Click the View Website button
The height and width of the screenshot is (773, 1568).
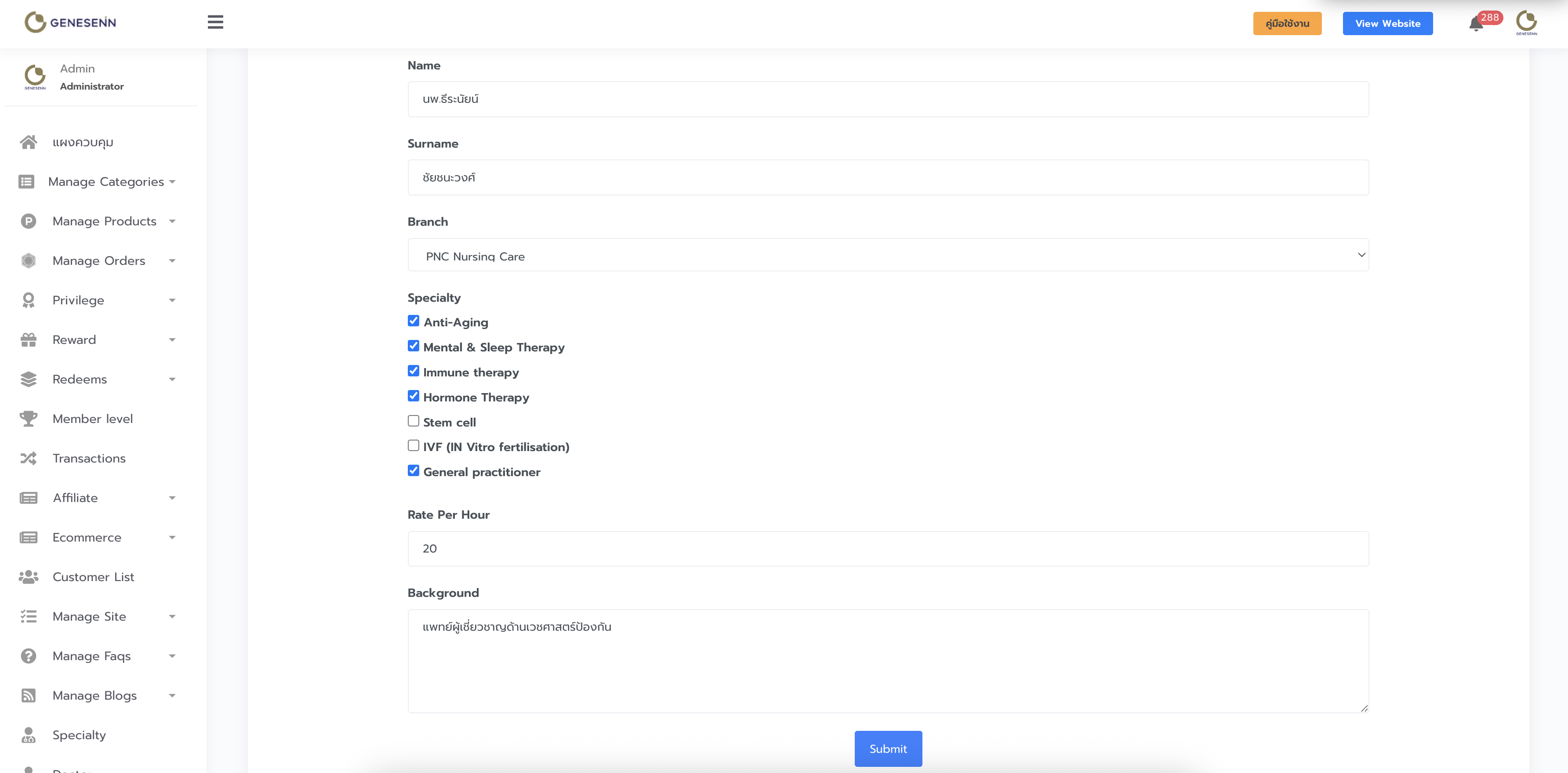(x=1387, y=24)
